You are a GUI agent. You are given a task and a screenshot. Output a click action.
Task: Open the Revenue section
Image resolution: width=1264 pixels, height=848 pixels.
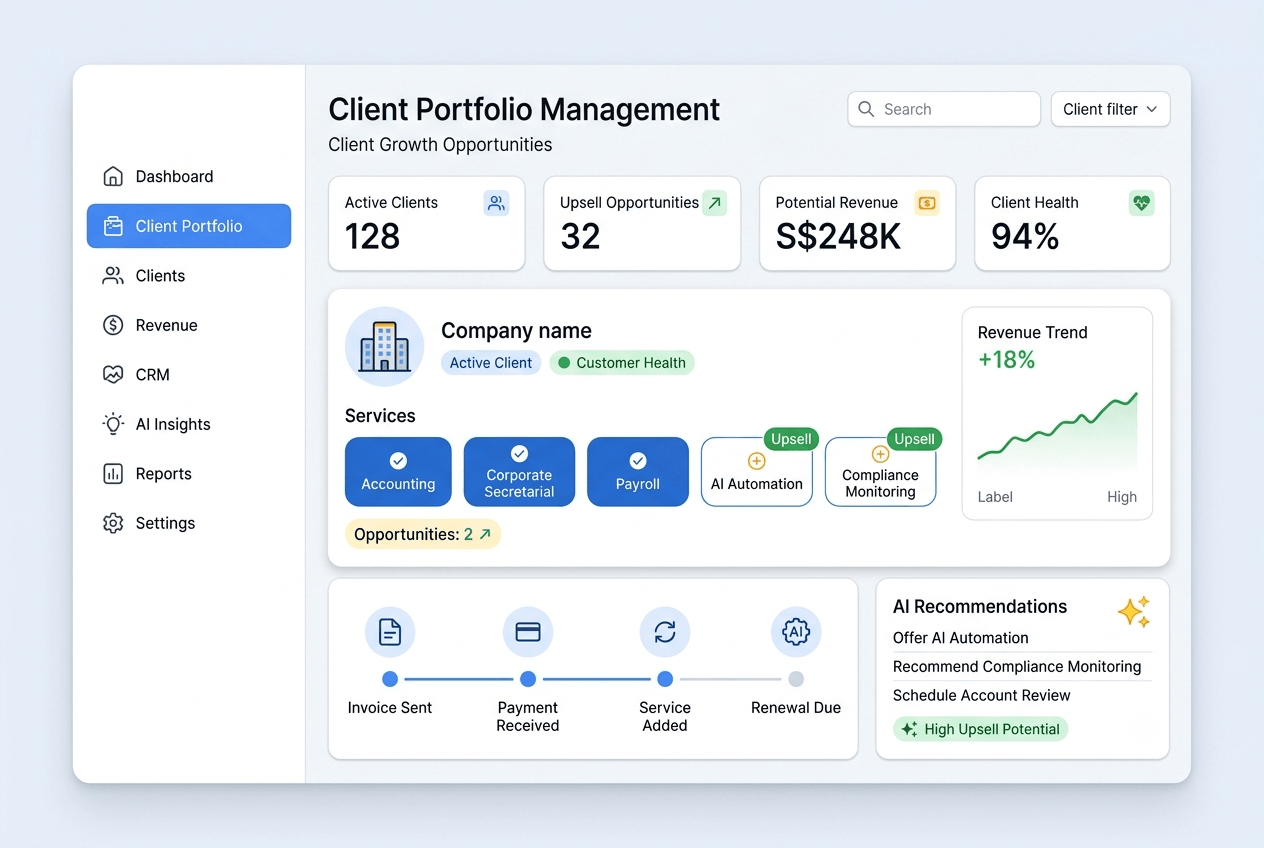(189, 325)
